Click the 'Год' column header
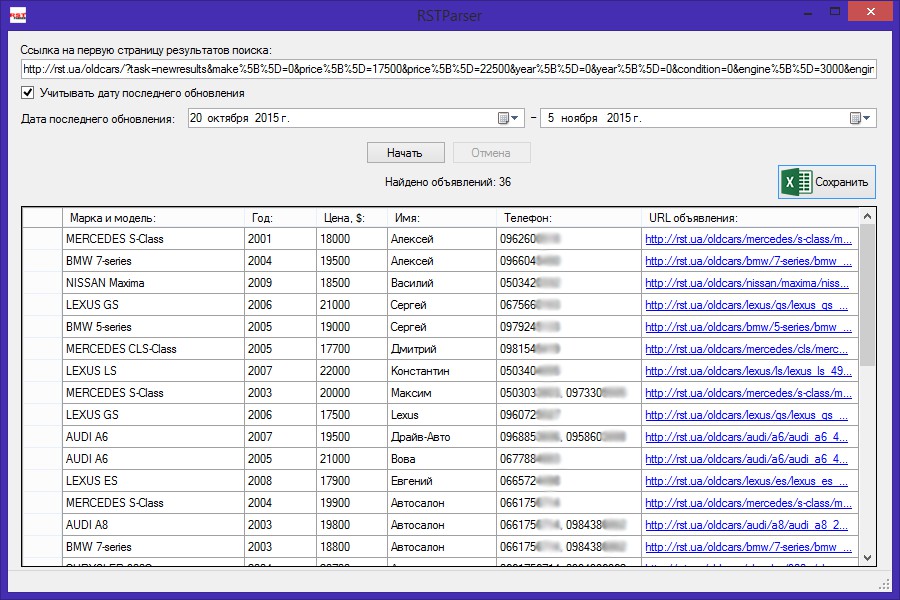This screenshot has height=600, width=900. (279, 217)
